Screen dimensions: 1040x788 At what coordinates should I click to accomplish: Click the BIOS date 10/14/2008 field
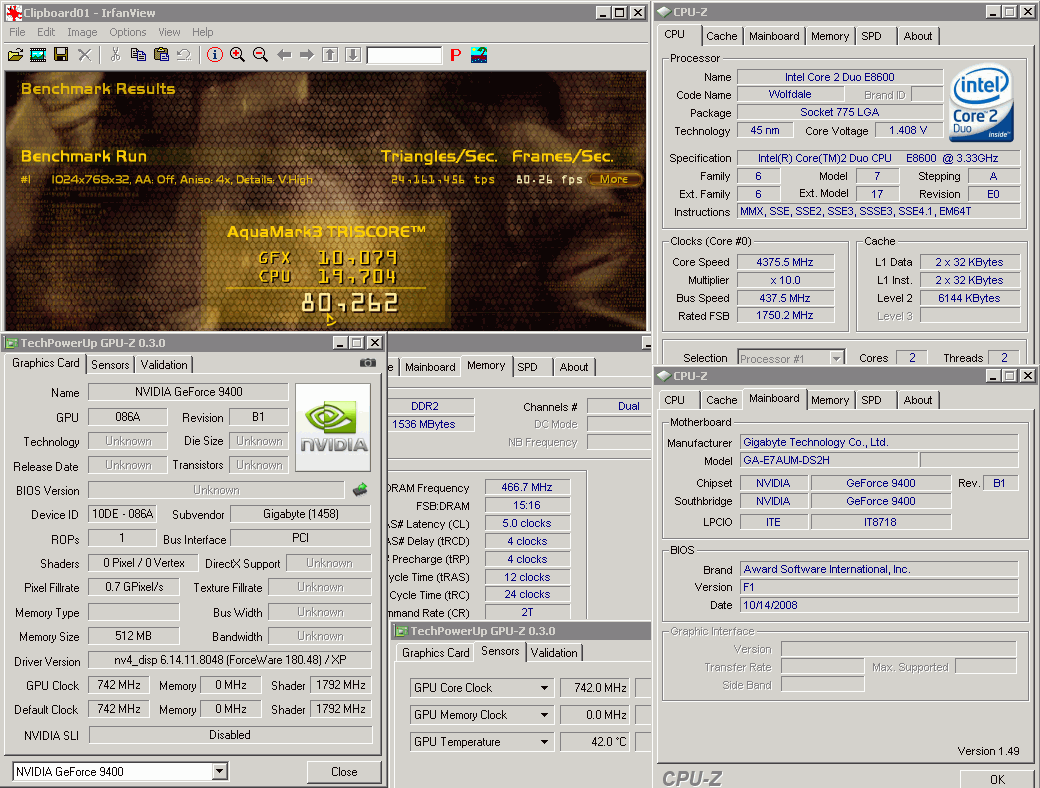(x=879, y=605)
